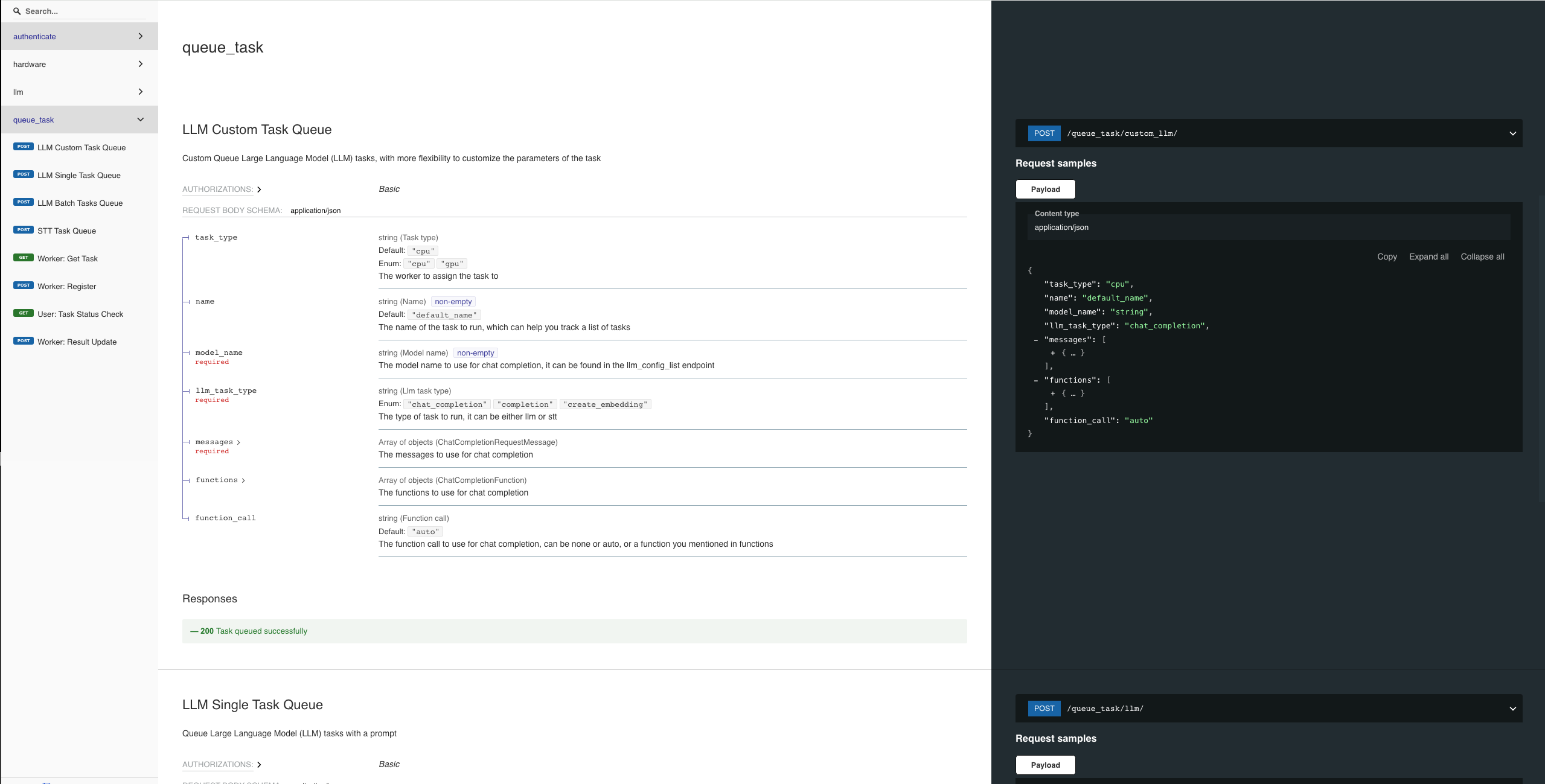Open LLM Single Task Queue entry

pos(78,175)
